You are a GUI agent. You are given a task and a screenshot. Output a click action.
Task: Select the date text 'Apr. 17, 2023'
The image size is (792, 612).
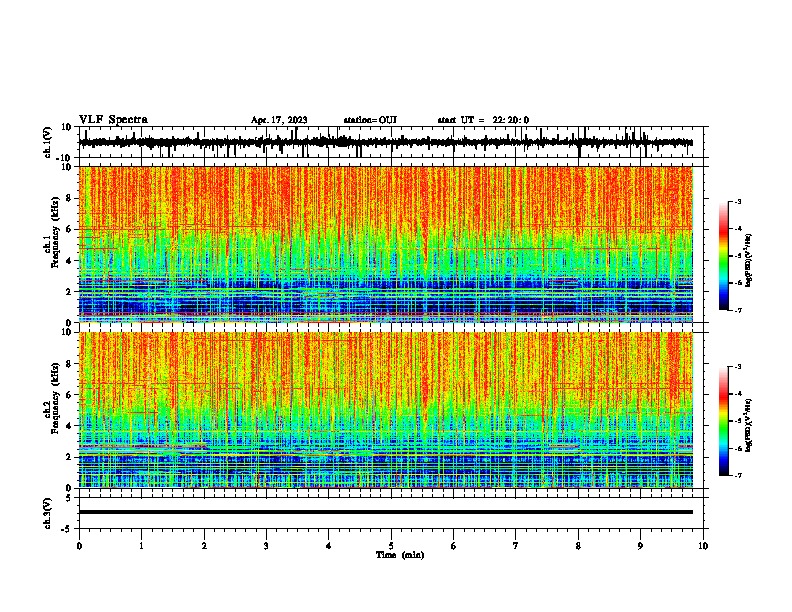tap(279, 120)
